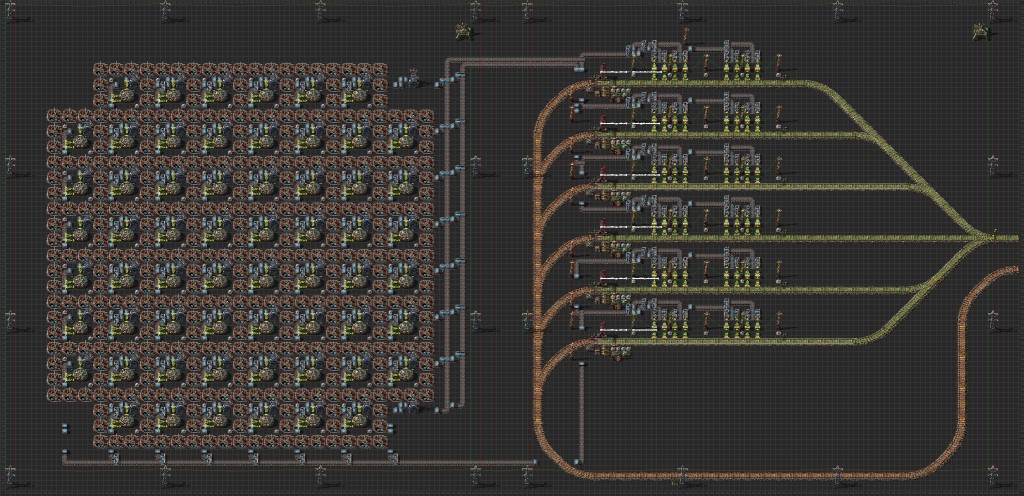Select the big electric pole in the bottom-right corner
1024x496 pixels.
(x=992, y=478)
